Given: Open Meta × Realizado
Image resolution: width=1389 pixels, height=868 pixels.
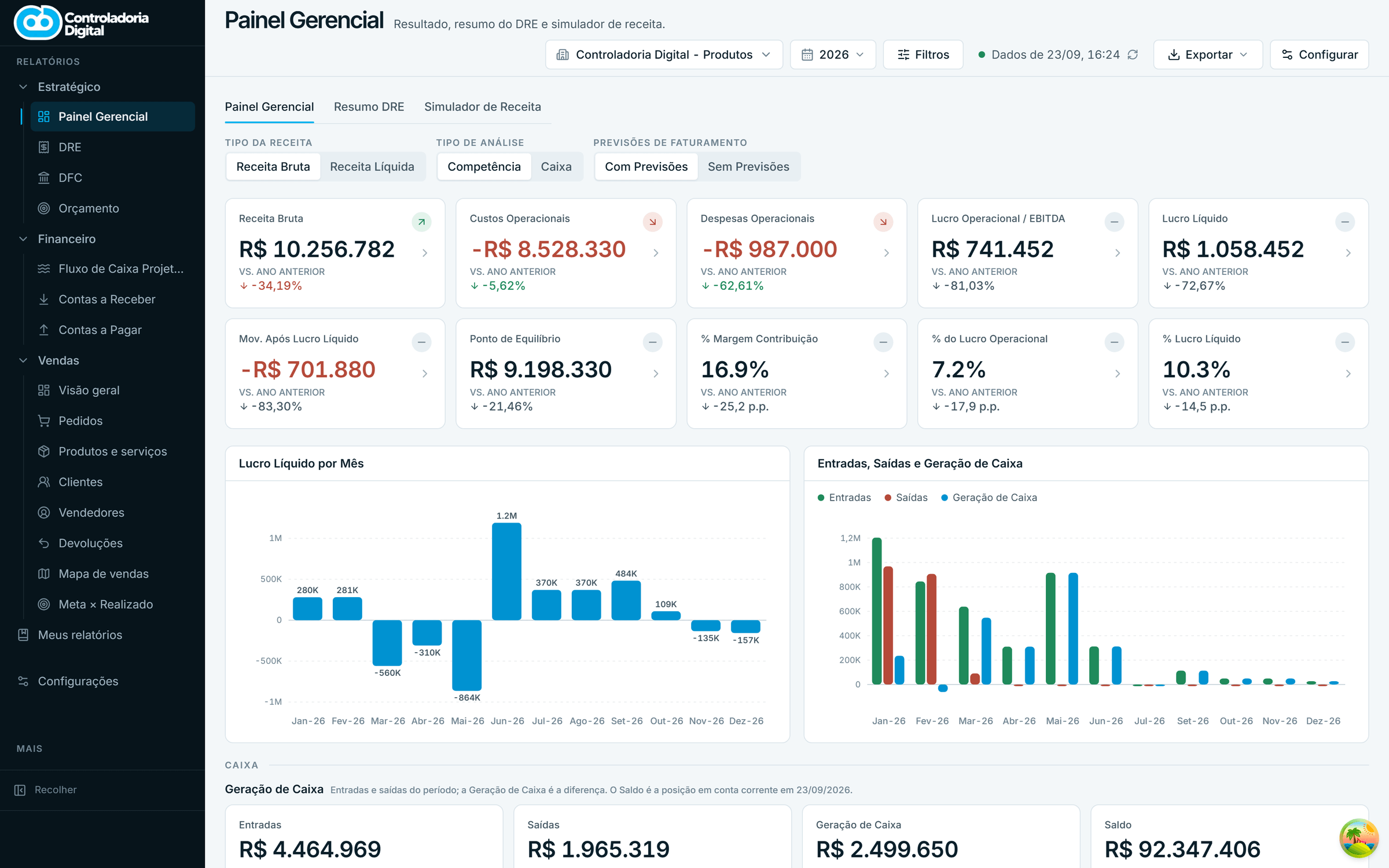Looking at the screenshot, I should pyautogui.click(x=113, y=604).
